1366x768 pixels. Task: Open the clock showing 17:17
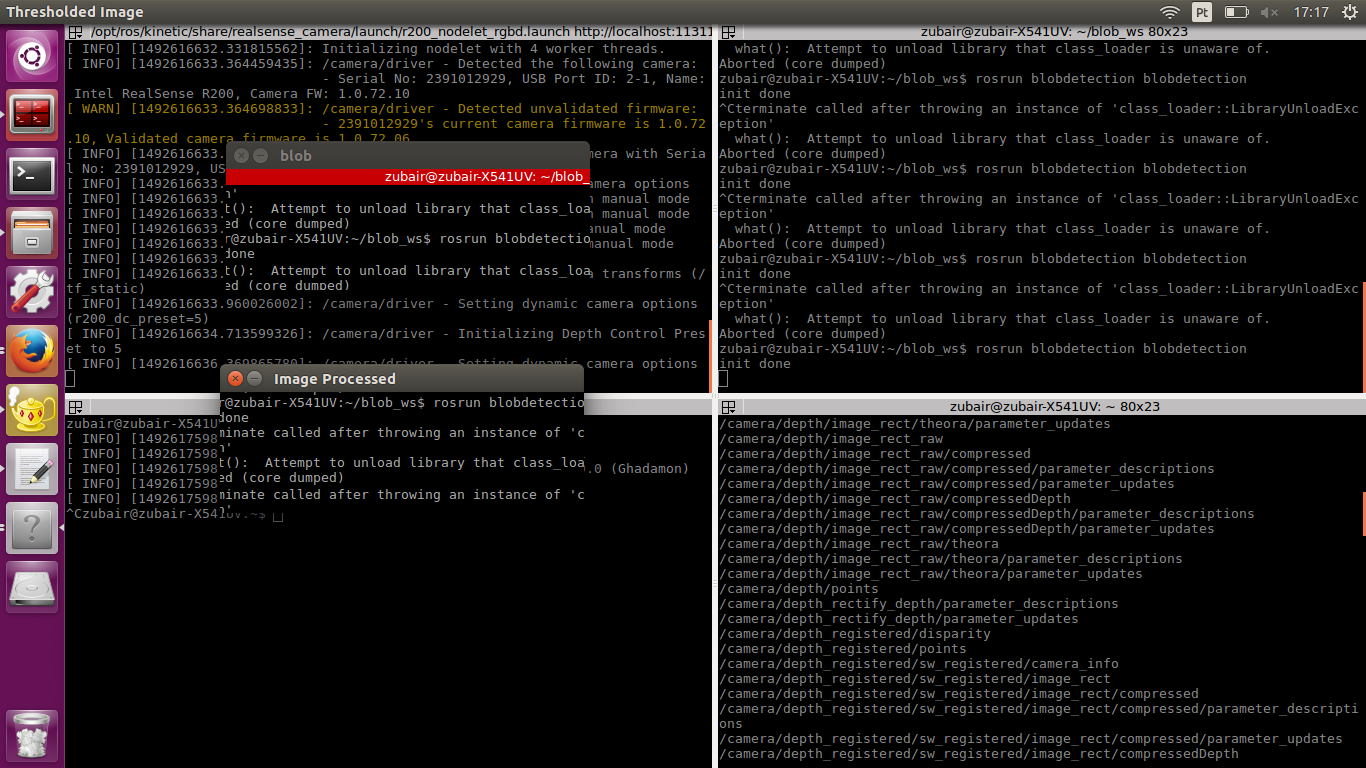(x=1311, y=12)
